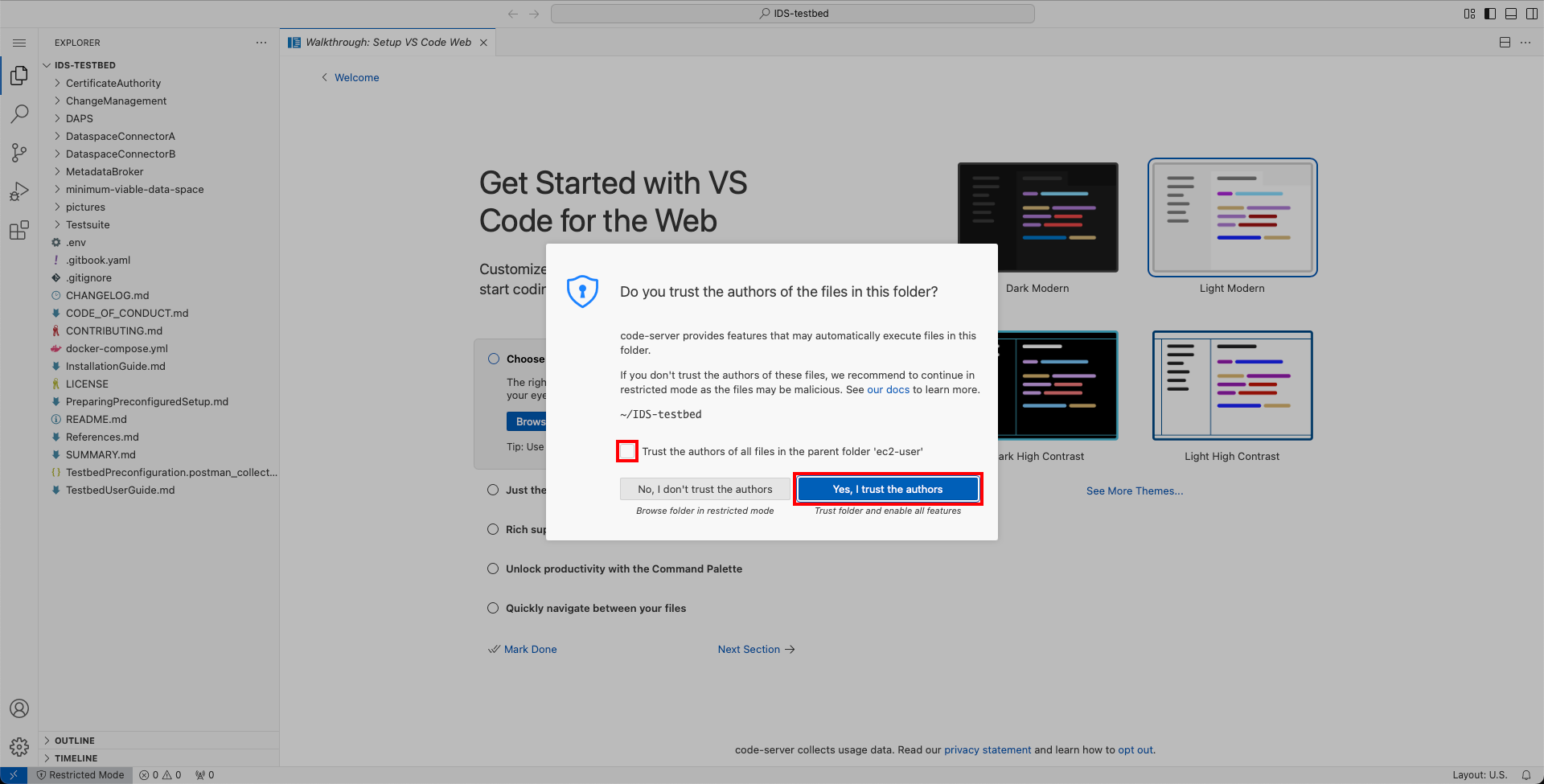1544x784 pixels.
Task: Click 'No, I don't trust the authors'
Action: coord(704,489)
